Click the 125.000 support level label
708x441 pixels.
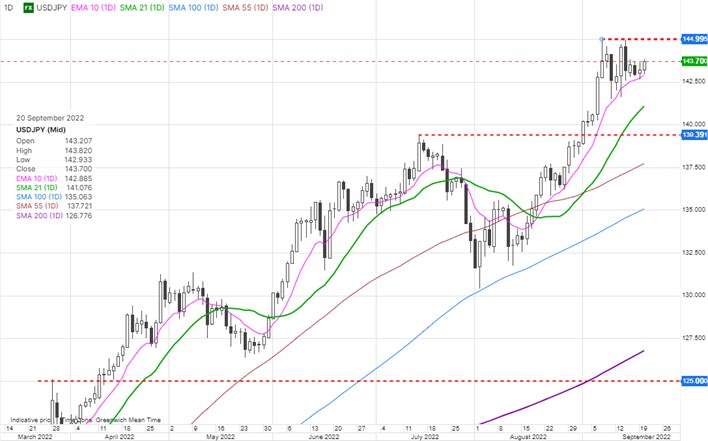tap(694, 381)
